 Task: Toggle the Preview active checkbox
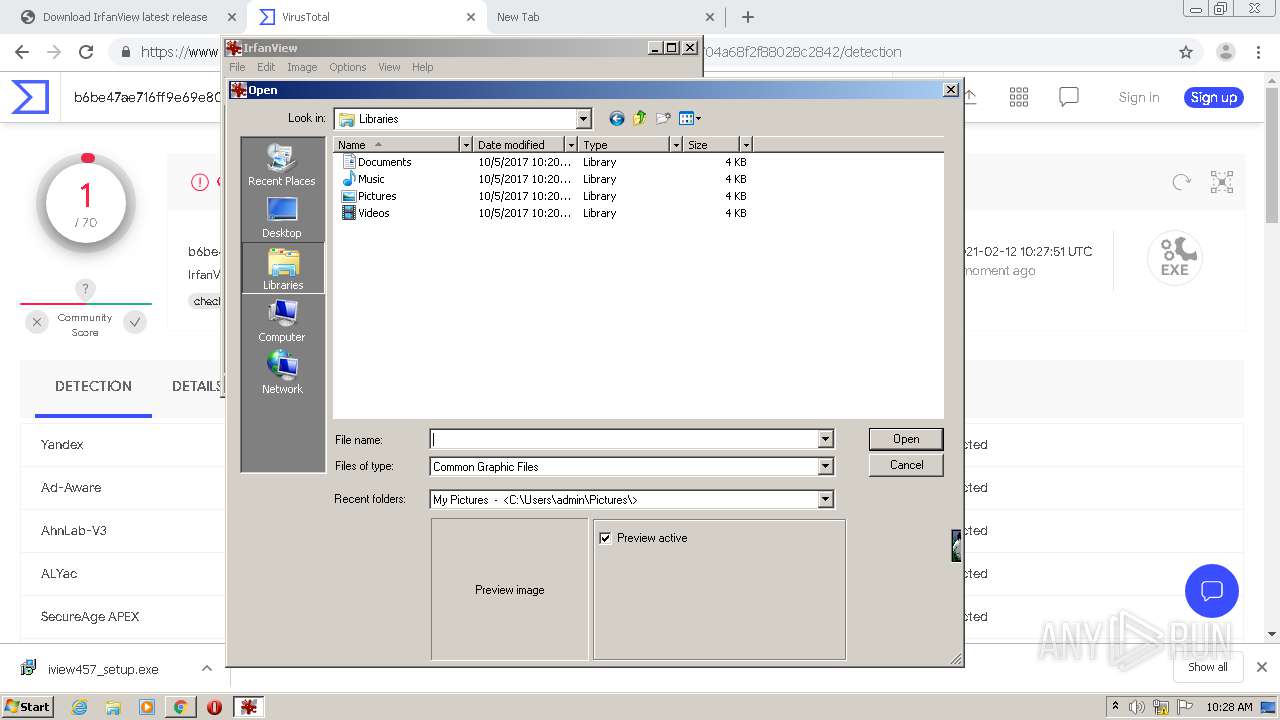coord(605,538)
